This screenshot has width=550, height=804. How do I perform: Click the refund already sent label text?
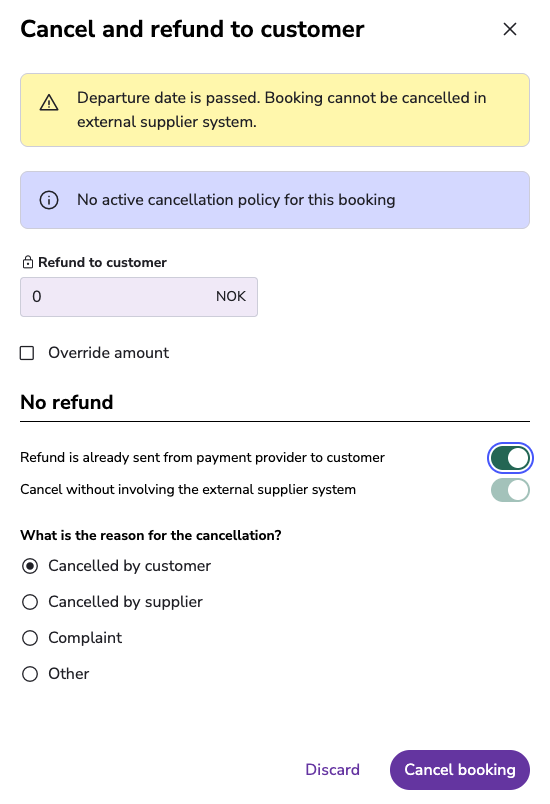click(x=202, y=457)
